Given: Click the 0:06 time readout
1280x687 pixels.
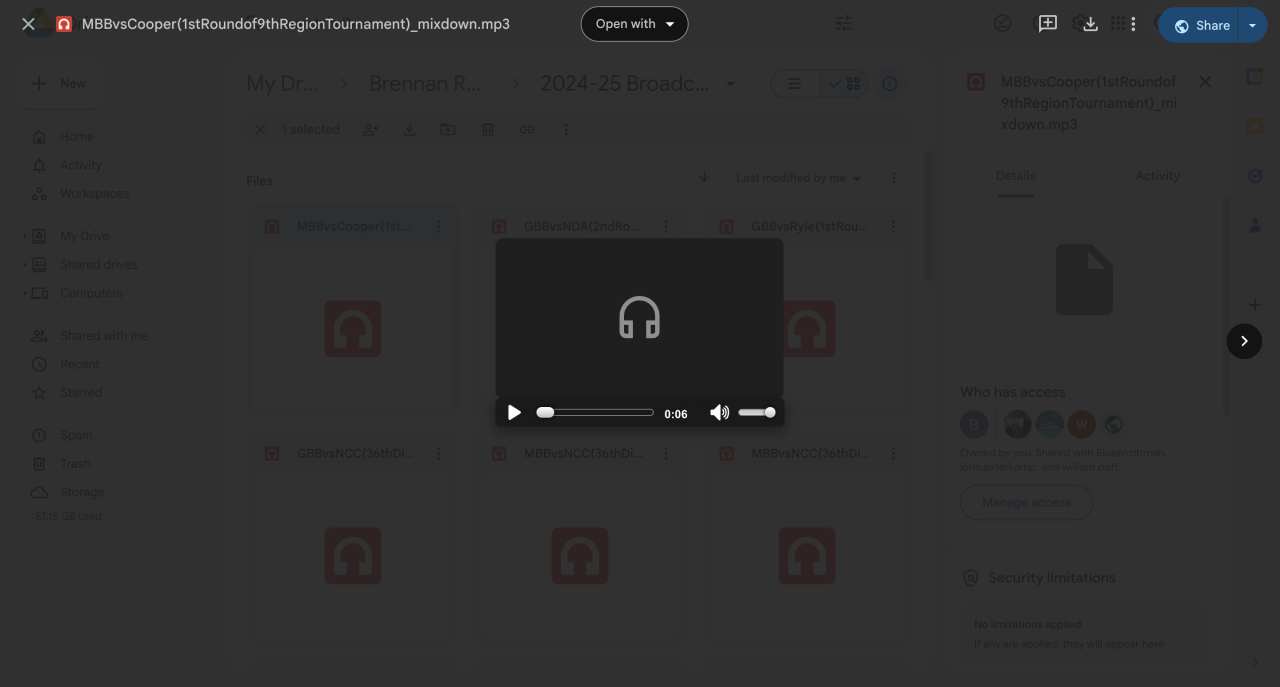Looking at the screenshot, I should pyautogui.click(x=676, y=414).
